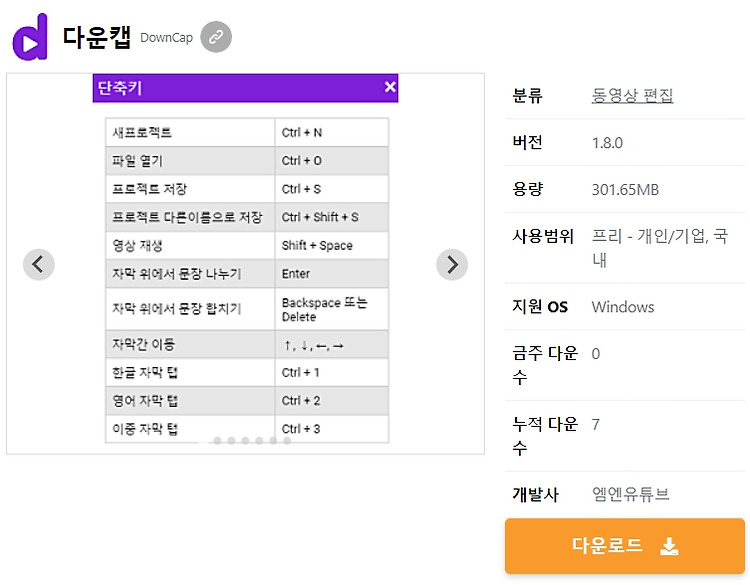Screen dimensions: 750x585
Task: Click the 영상 재생 shortcut row
Action: pyautogui.click(x=247, y=245)
